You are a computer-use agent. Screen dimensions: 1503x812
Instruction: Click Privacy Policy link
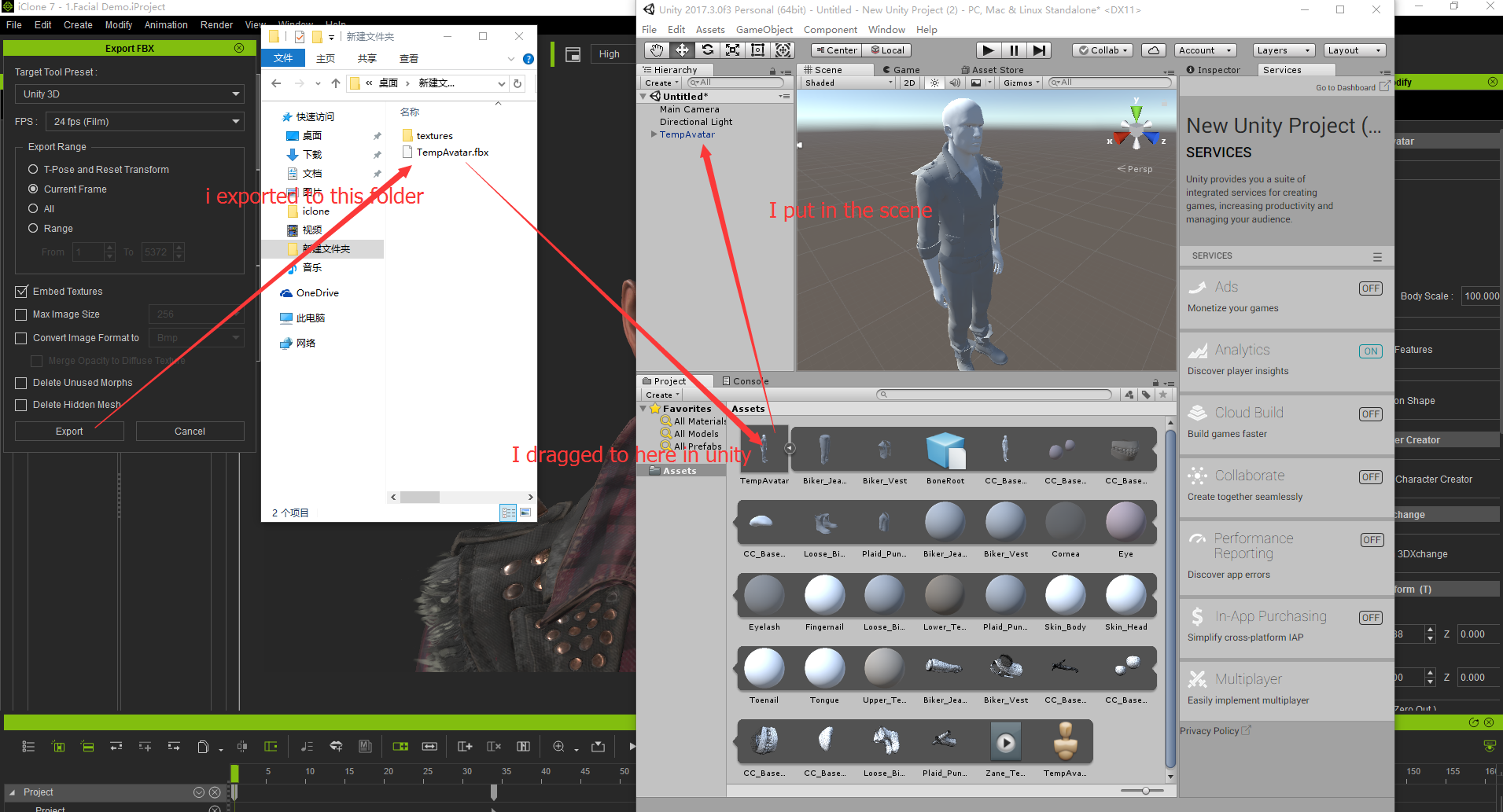(x=1214, y=731)
